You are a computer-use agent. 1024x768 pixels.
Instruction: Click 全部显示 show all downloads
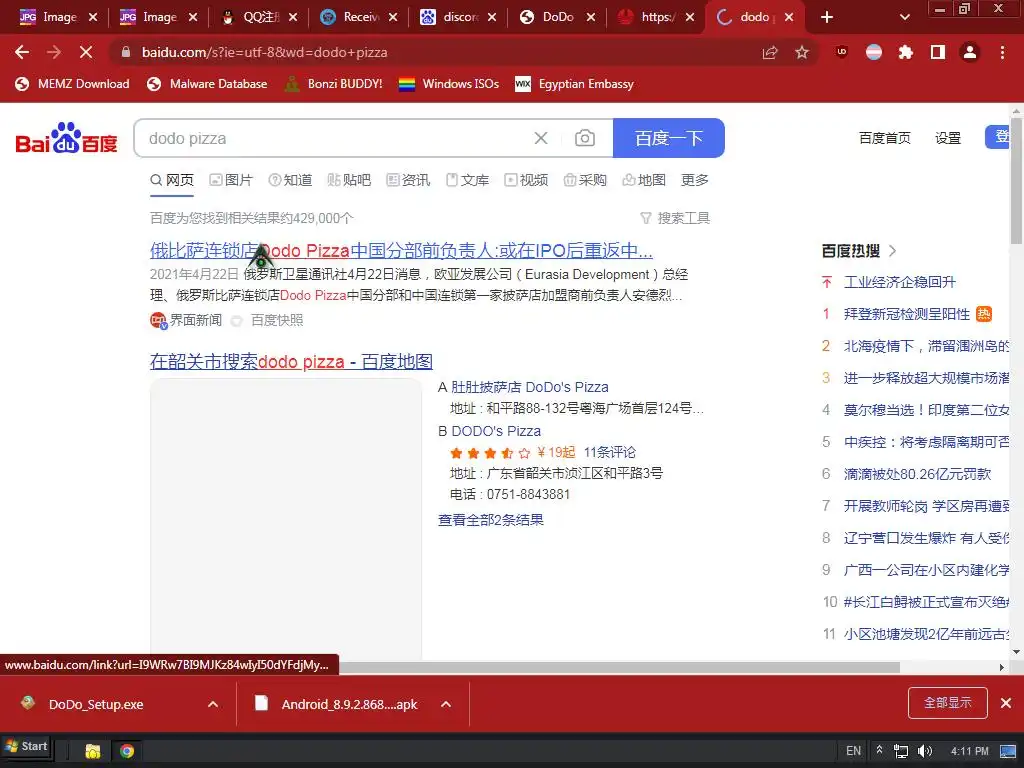(948, 703)
